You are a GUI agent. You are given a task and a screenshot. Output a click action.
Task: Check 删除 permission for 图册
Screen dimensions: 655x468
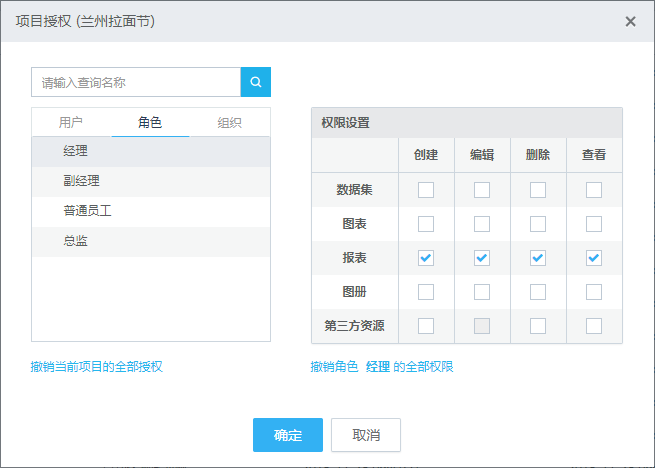[x=538, y=292]
